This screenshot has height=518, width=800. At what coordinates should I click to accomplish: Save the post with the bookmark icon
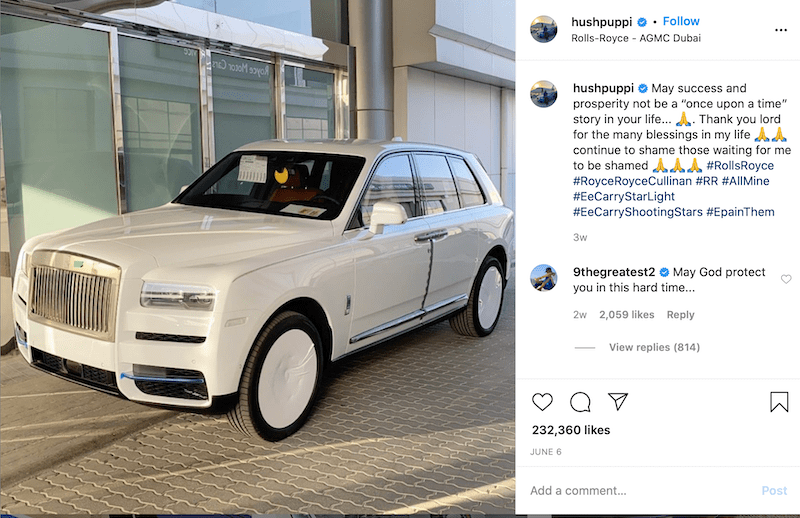779,402
